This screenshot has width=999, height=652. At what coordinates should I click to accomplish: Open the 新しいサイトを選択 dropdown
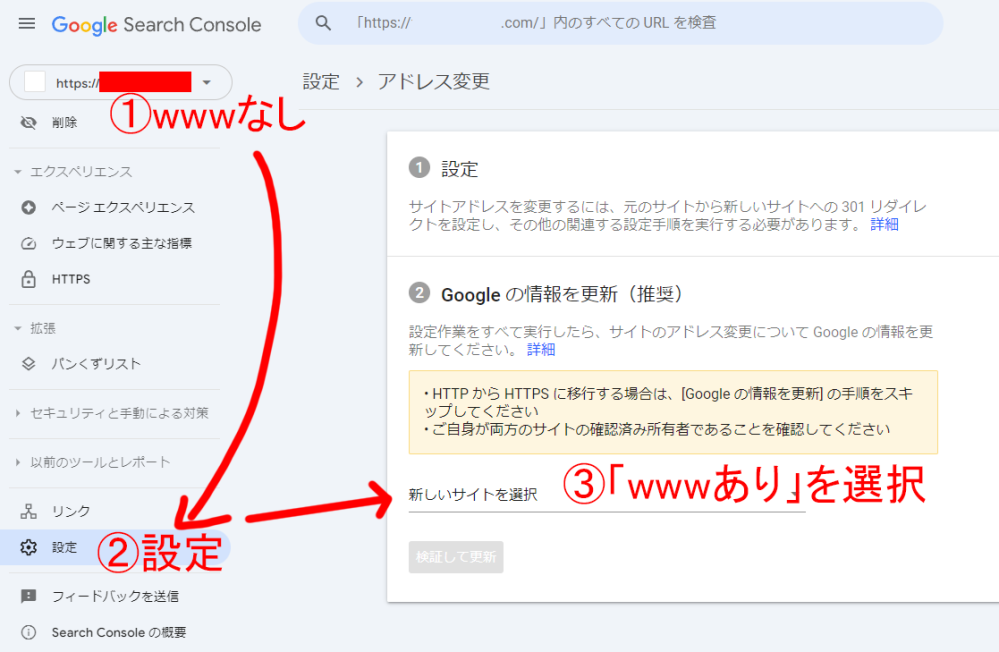coord(607,495)
